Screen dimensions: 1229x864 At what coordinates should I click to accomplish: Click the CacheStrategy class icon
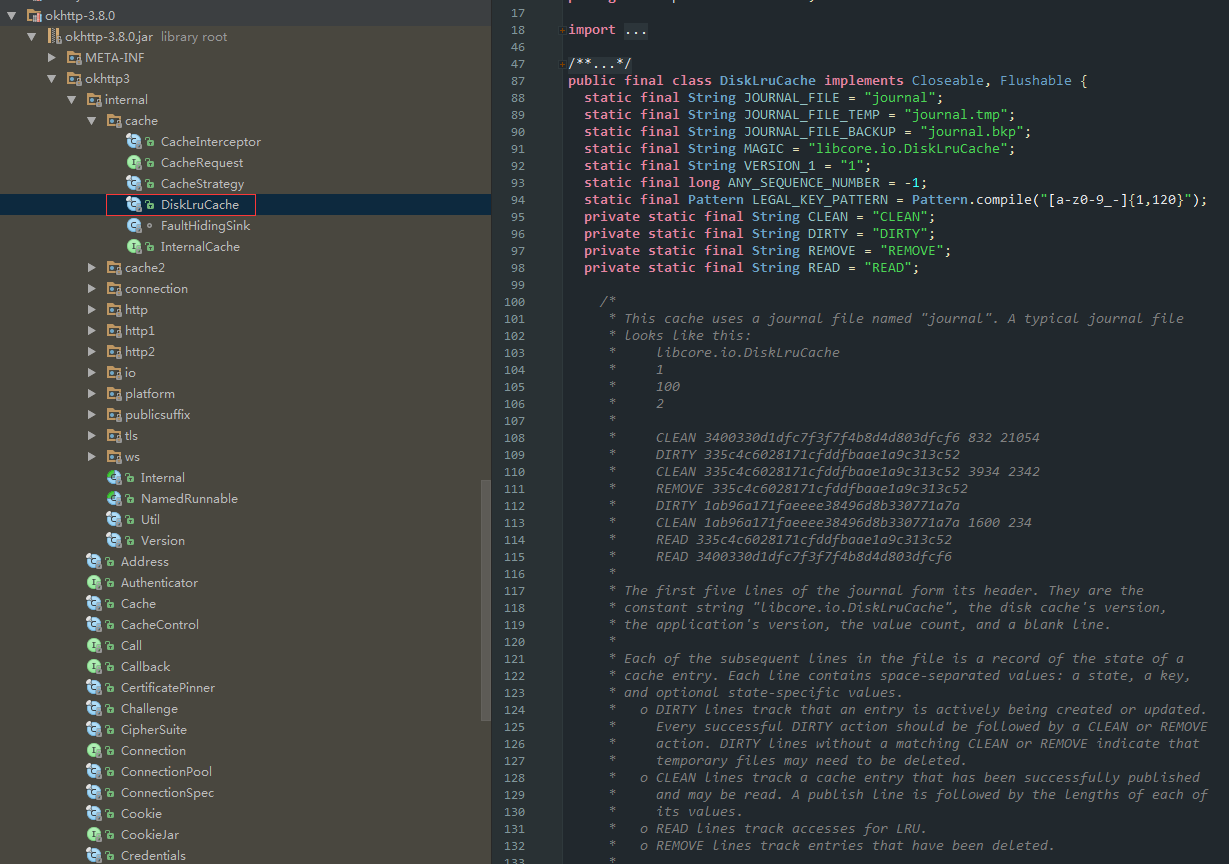[134, 184]
